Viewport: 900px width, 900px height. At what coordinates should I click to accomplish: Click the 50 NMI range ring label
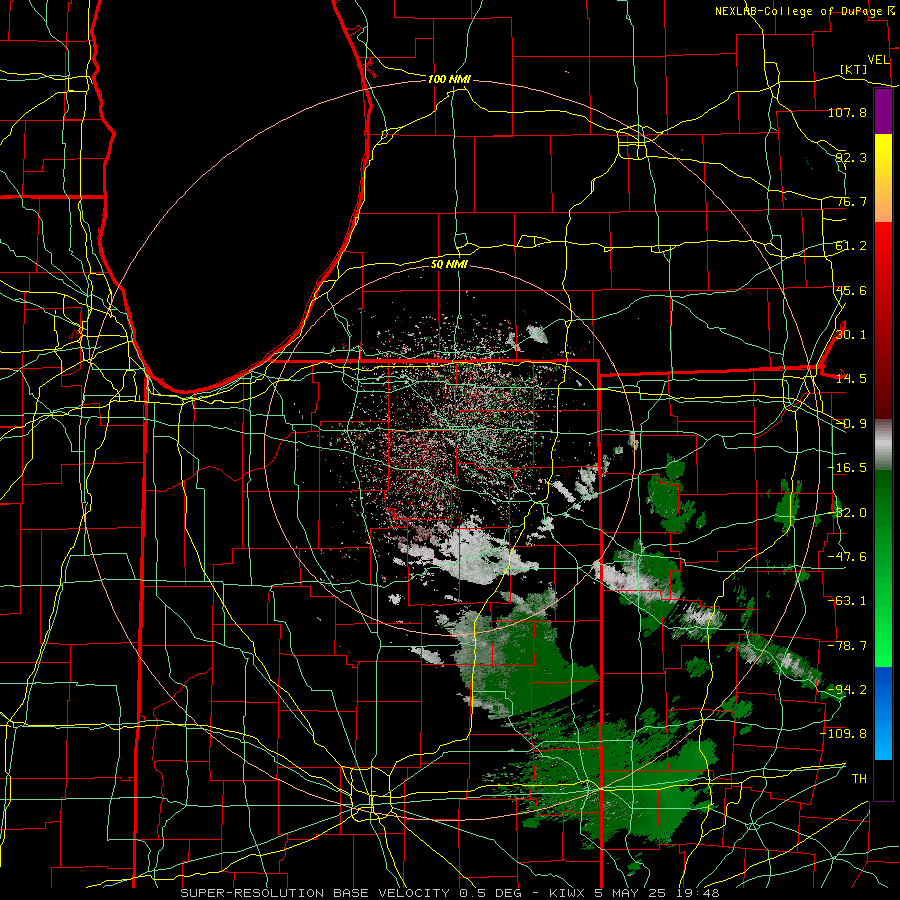point(449,265)
